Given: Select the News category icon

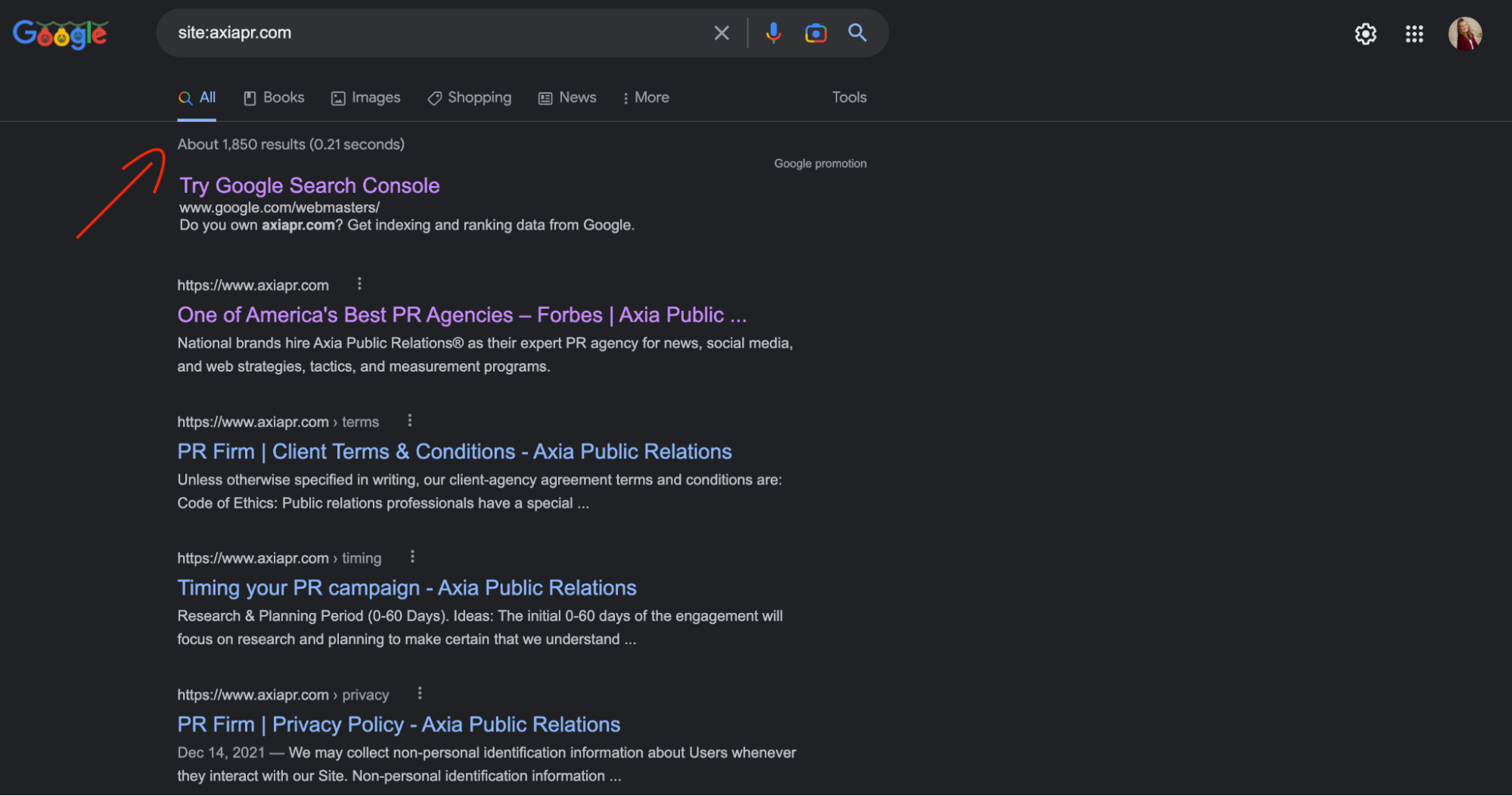Looking at the screenshot, I should (544, 98).
